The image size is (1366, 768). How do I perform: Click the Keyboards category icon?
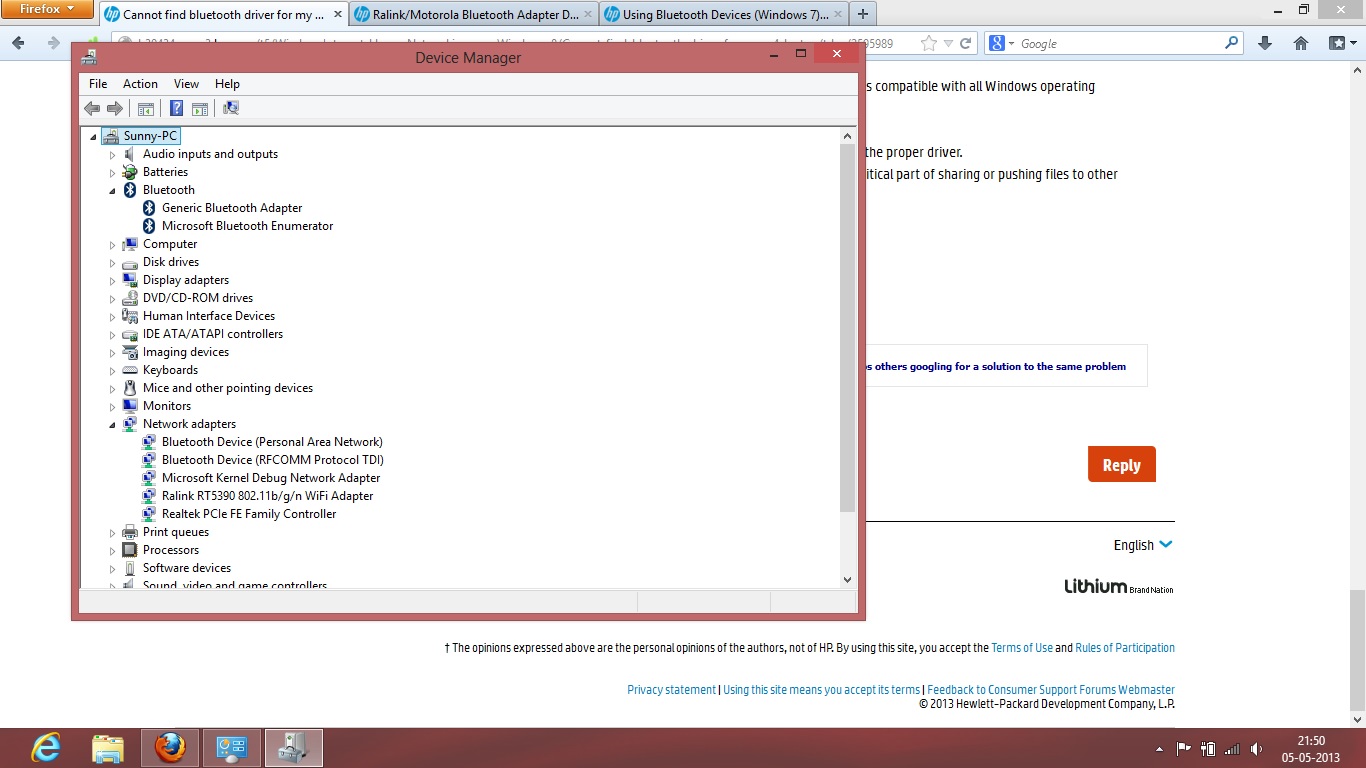pos(130,370)
